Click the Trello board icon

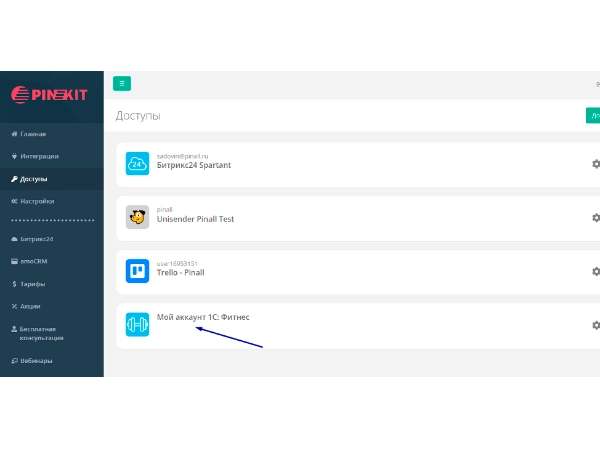138,271
